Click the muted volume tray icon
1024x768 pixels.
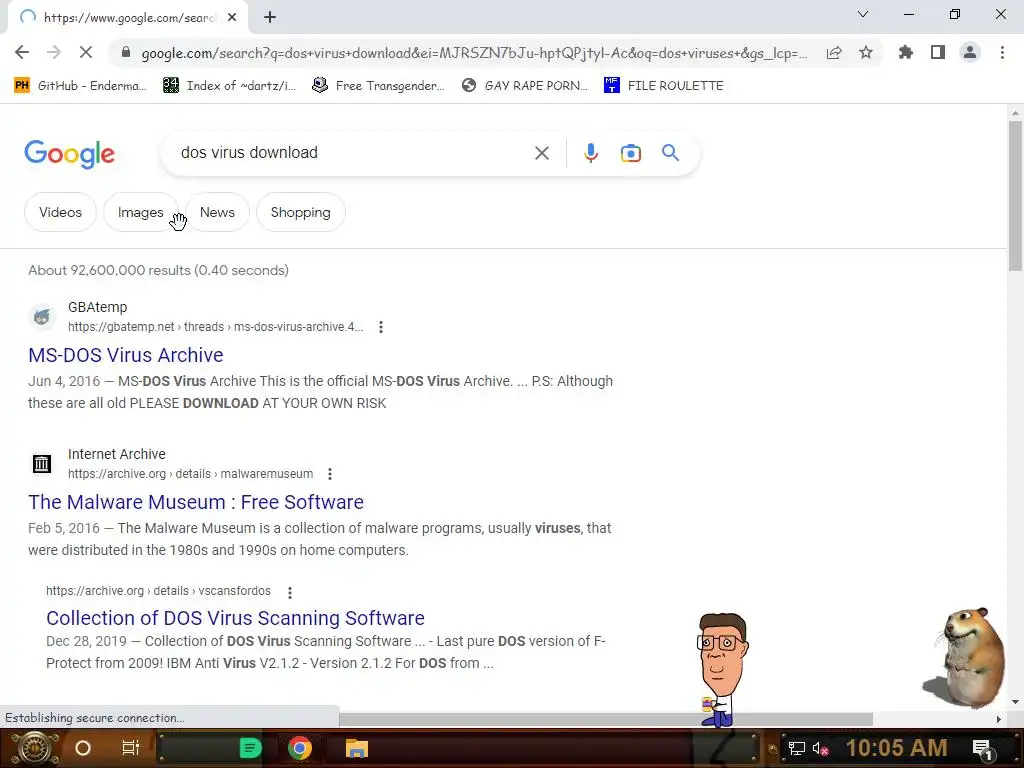[x=820, y=748]
